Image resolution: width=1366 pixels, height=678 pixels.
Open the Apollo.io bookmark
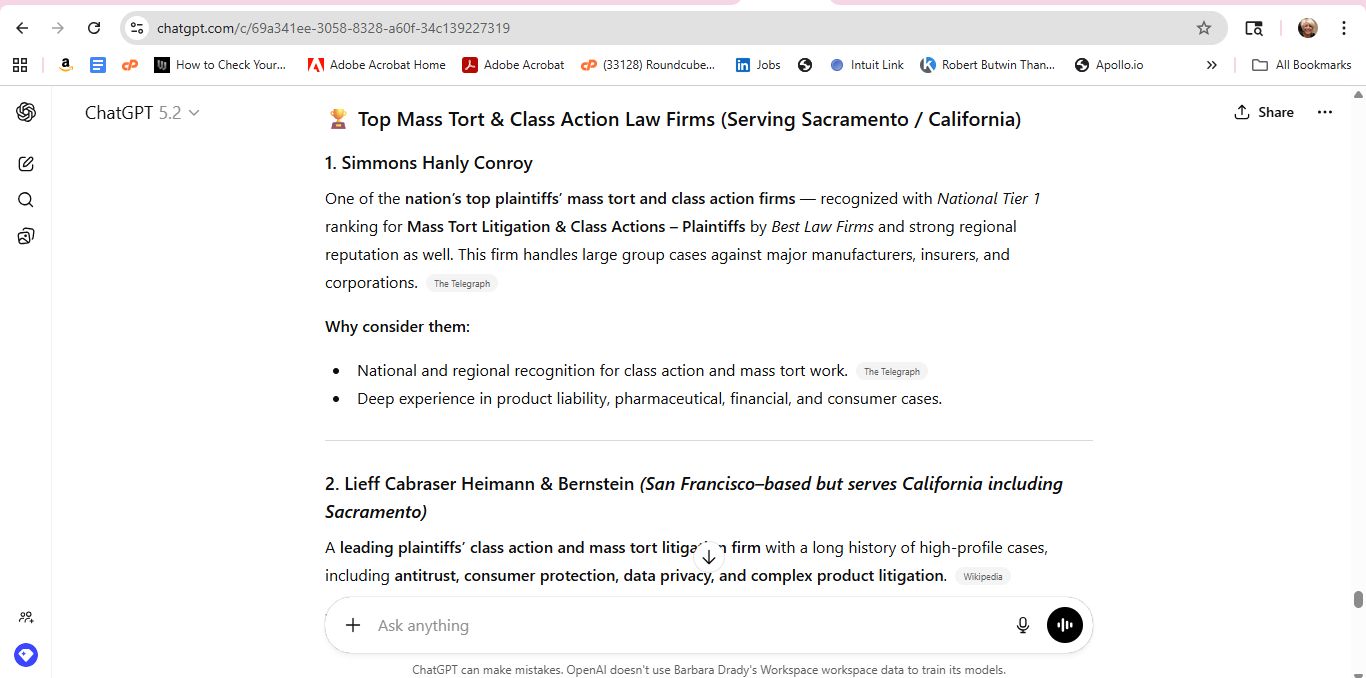(1108, 65)
